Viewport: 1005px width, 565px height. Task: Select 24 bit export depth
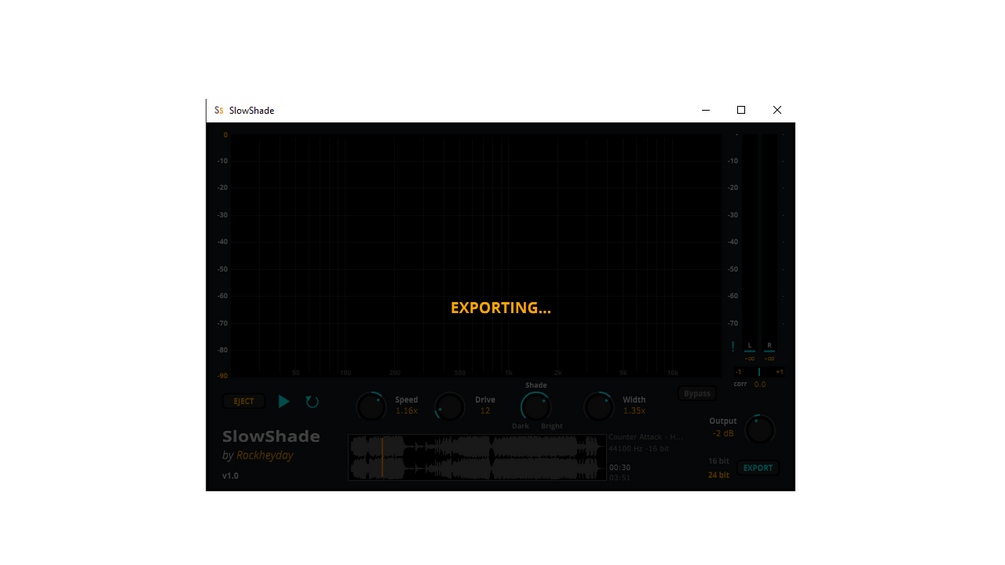(718, 475)
